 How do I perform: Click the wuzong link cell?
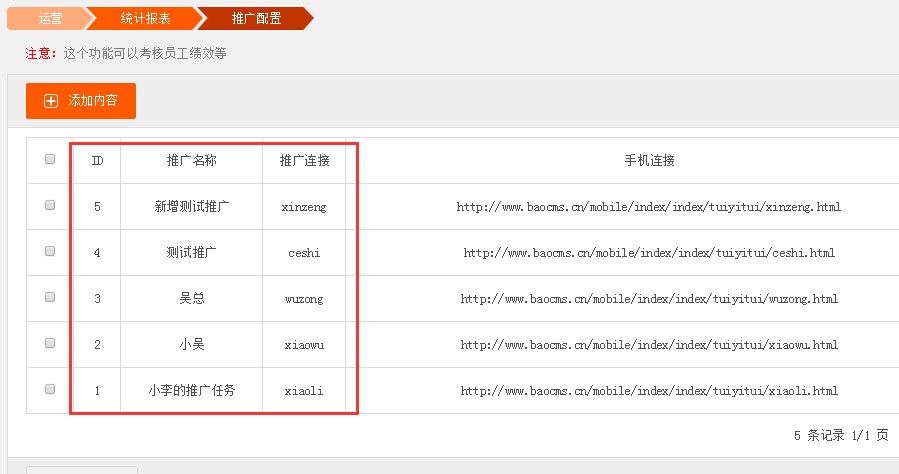tap(304, 299)
